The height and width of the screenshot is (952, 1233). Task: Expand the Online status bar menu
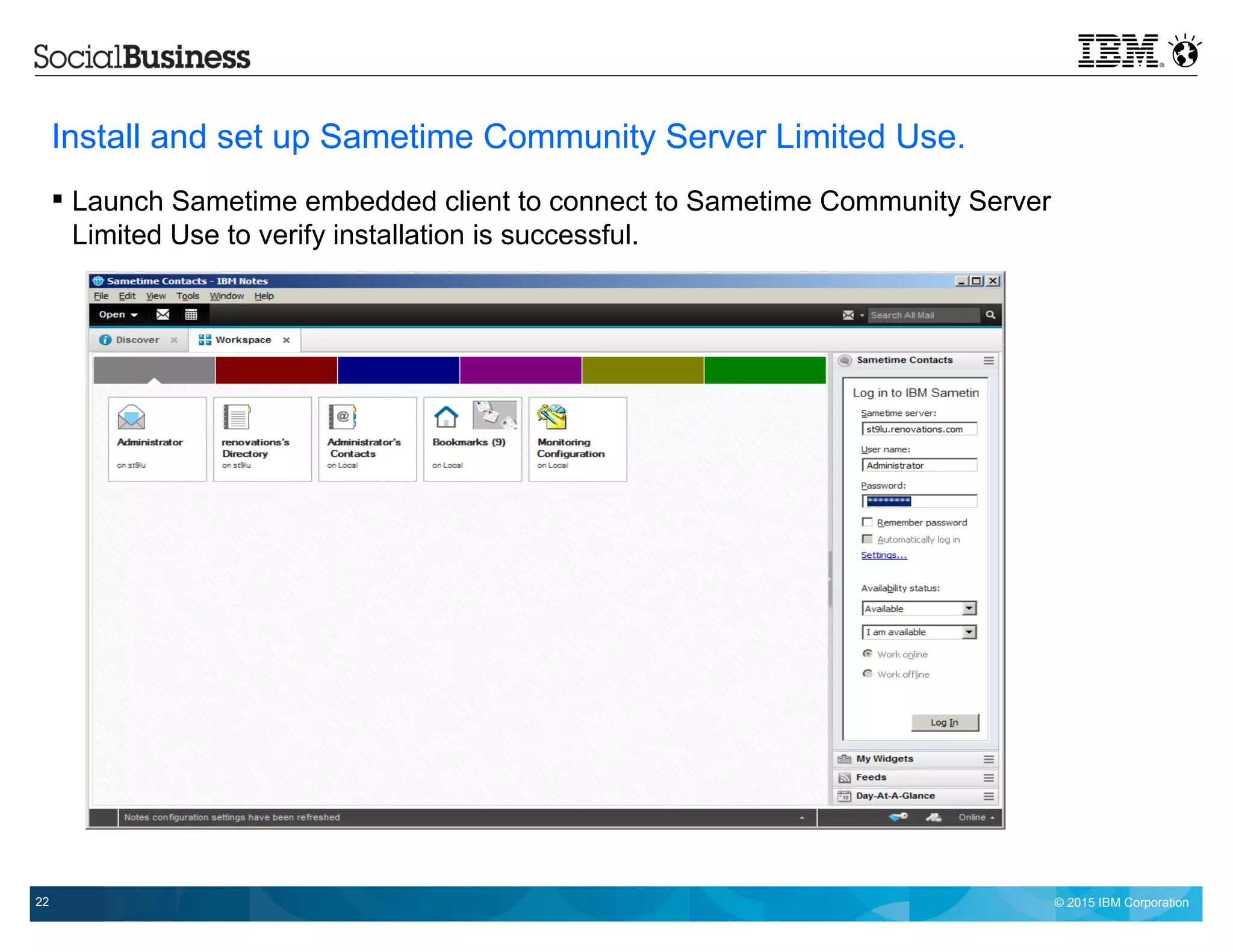(x=977, y=817)
